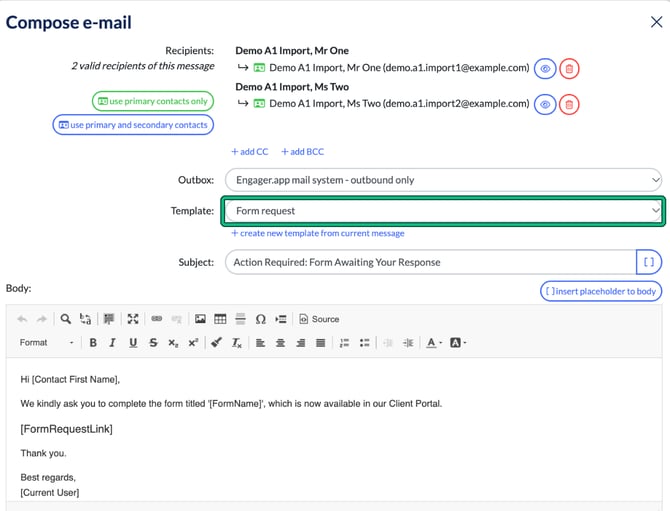Insert a bulleted list
670x511 pixels.
point(364,343)
